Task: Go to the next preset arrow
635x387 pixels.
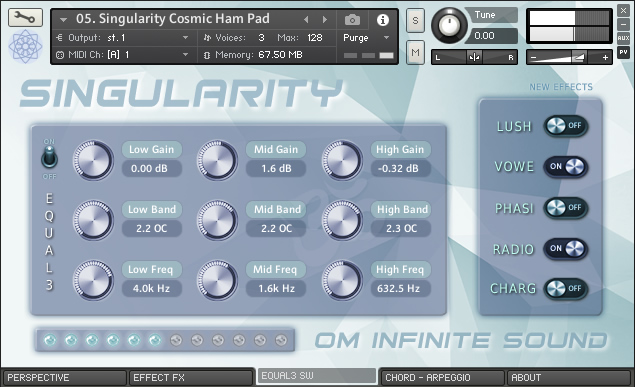Action: (325, 19)
